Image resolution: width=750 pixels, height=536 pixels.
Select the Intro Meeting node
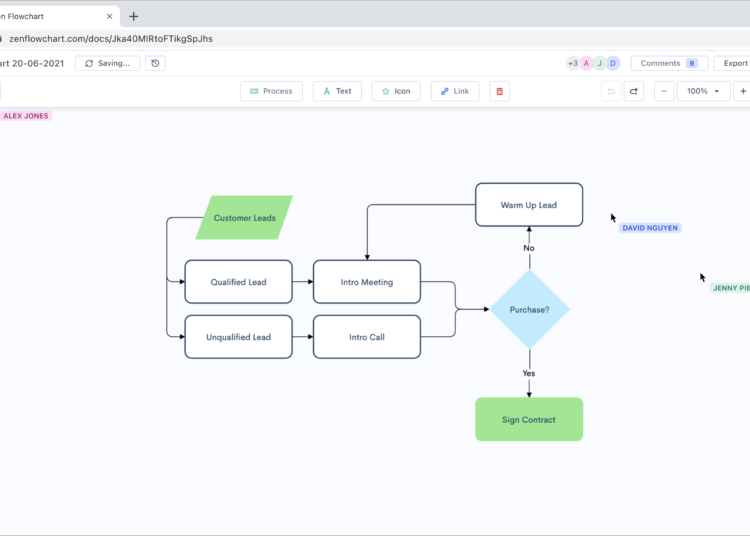coord(367,282)
